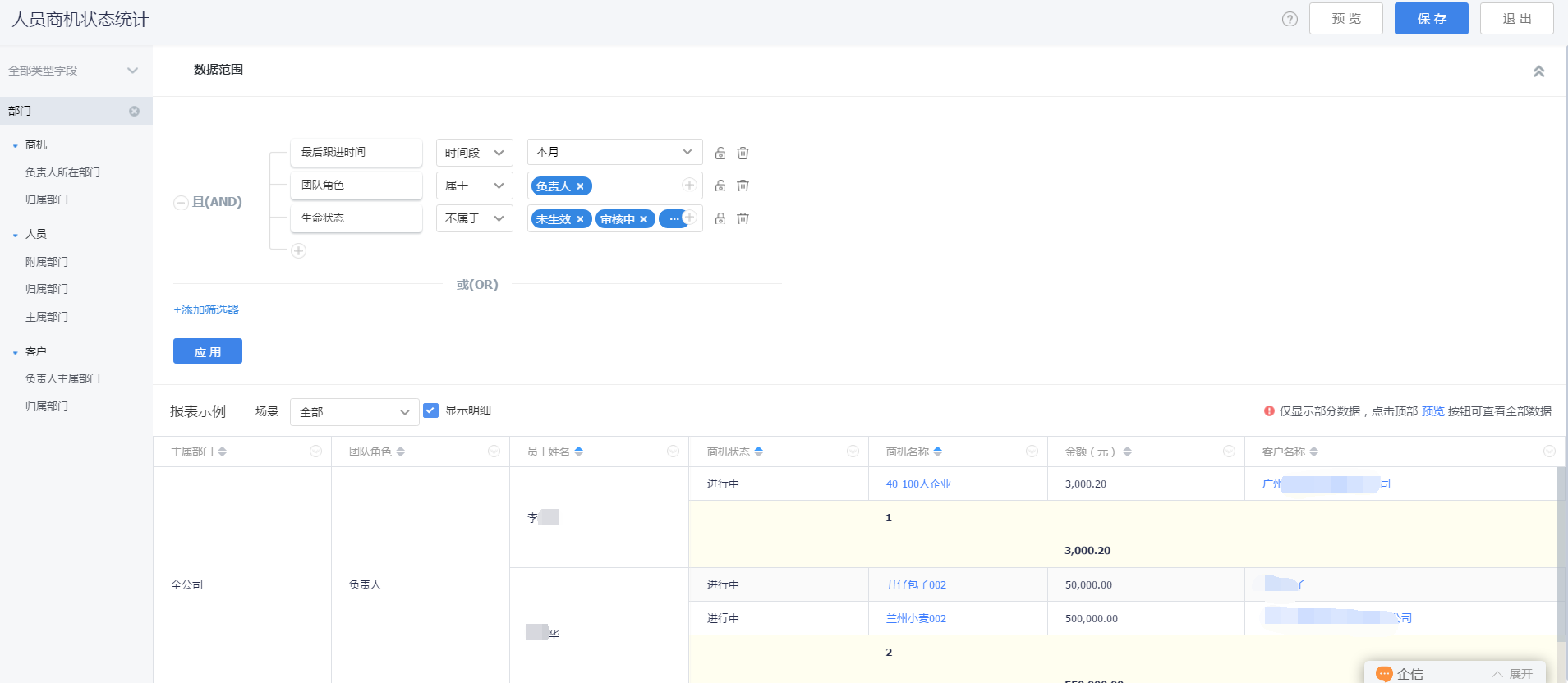This screenshot has height=683, width=1568.
Task: Collapse the 人员 tree group
Action: [15, 235]
